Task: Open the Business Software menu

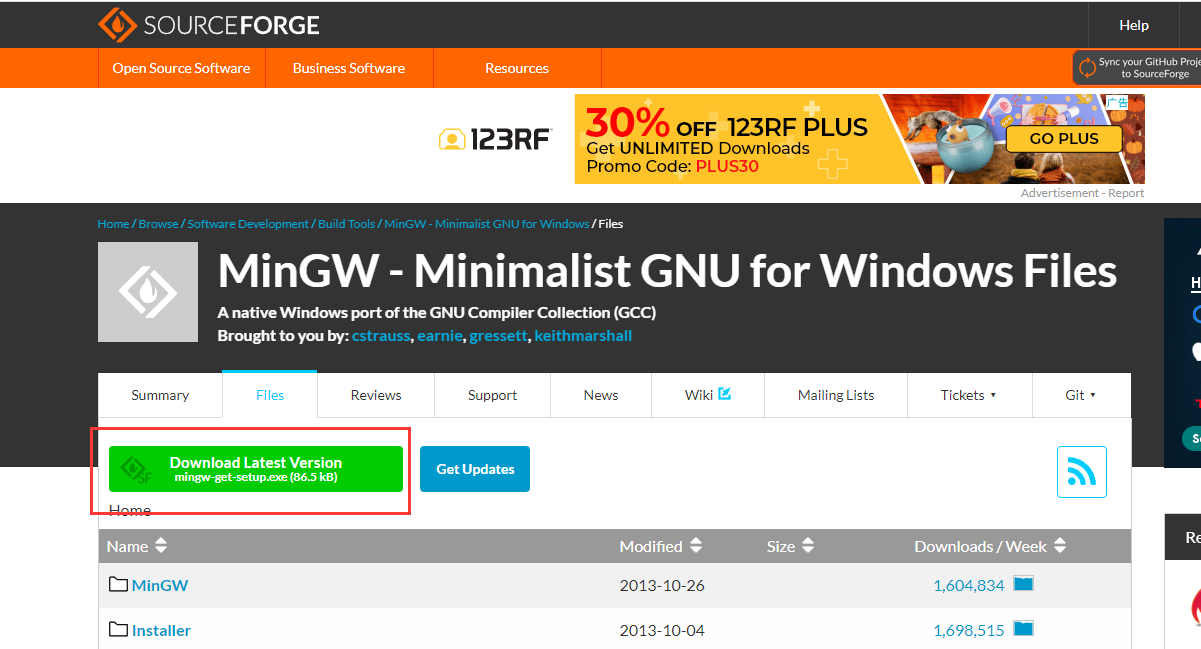Action: click(x=349, y=68)
